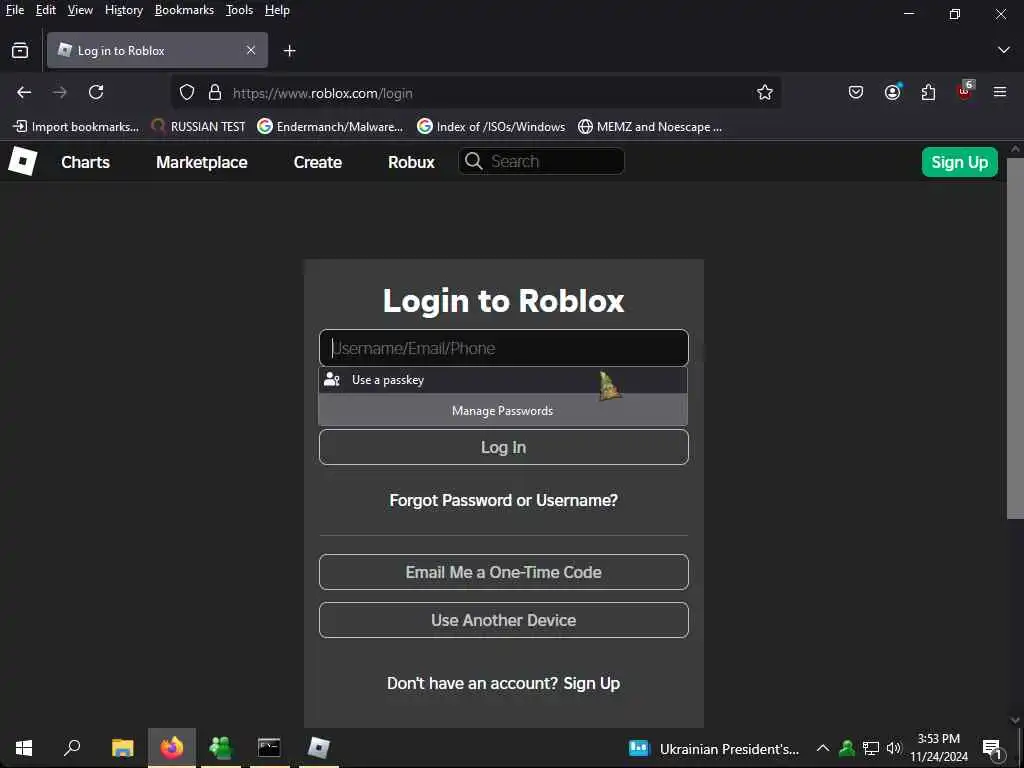Click Use Another Device button
This screenshot has width=1024, height=768.
(x=504, y=620)
